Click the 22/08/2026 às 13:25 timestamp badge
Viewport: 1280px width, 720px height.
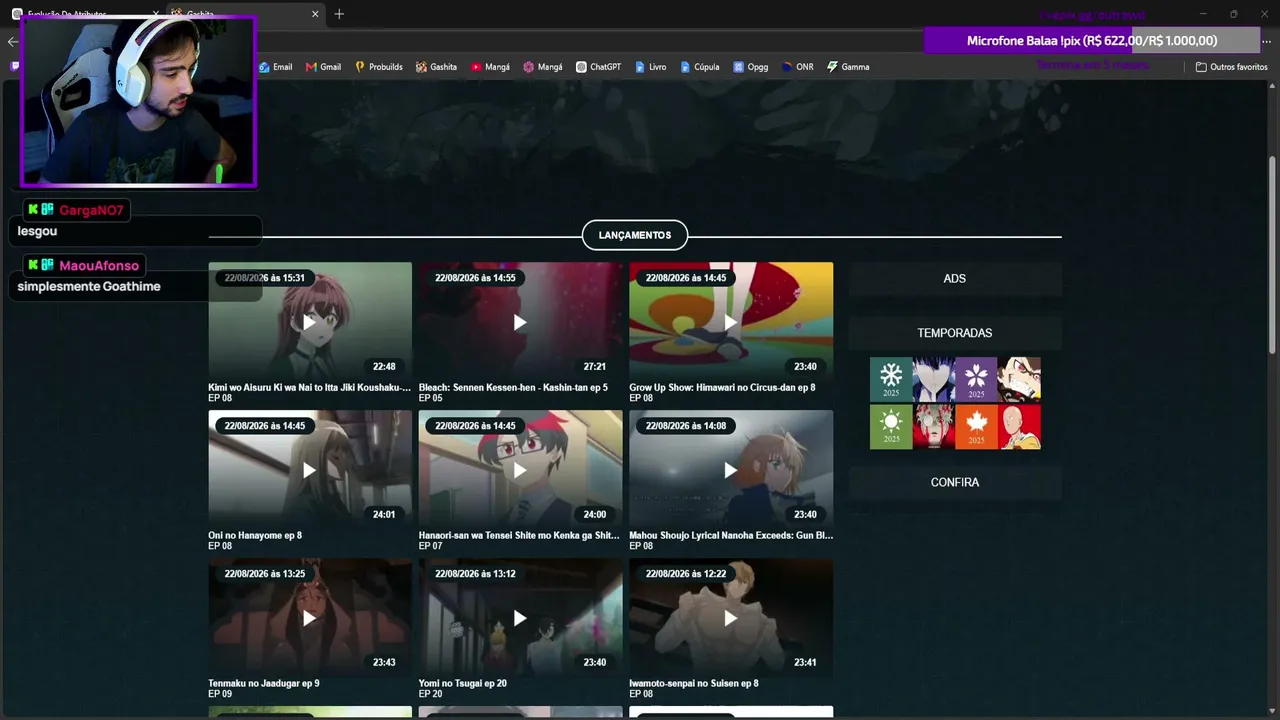click(x=265, y=574)
